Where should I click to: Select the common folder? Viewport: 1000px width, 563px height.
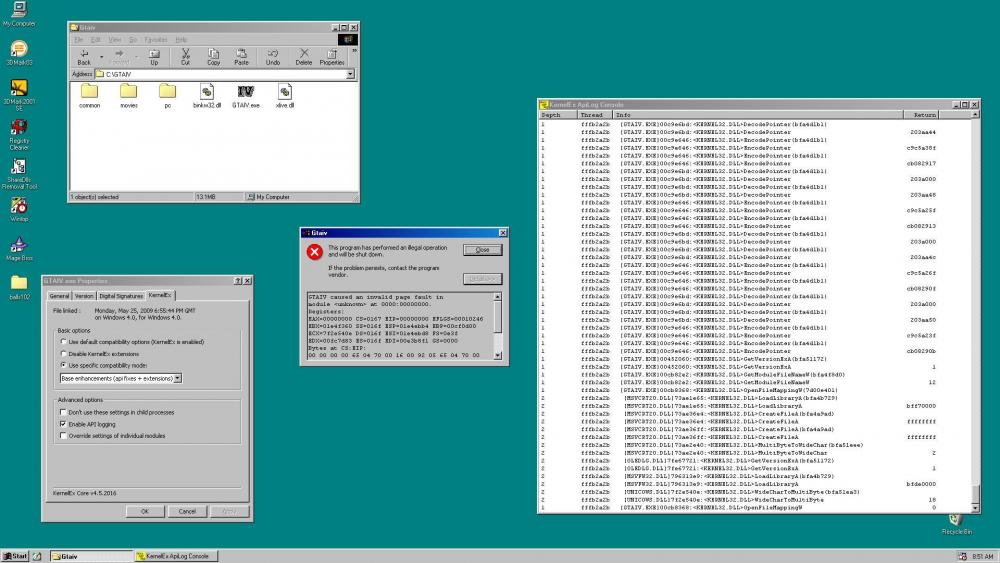[x=89, y=96]
